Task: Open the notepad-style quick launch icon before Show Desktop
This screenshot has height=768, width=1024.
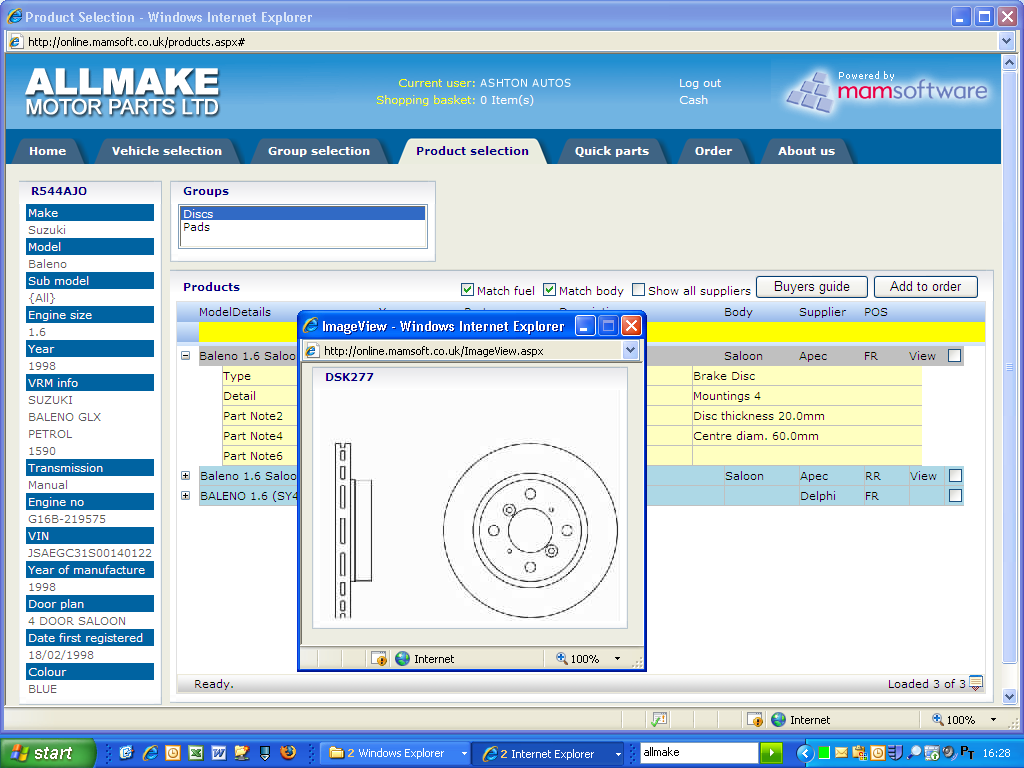Action: click(x=242, y=753)
